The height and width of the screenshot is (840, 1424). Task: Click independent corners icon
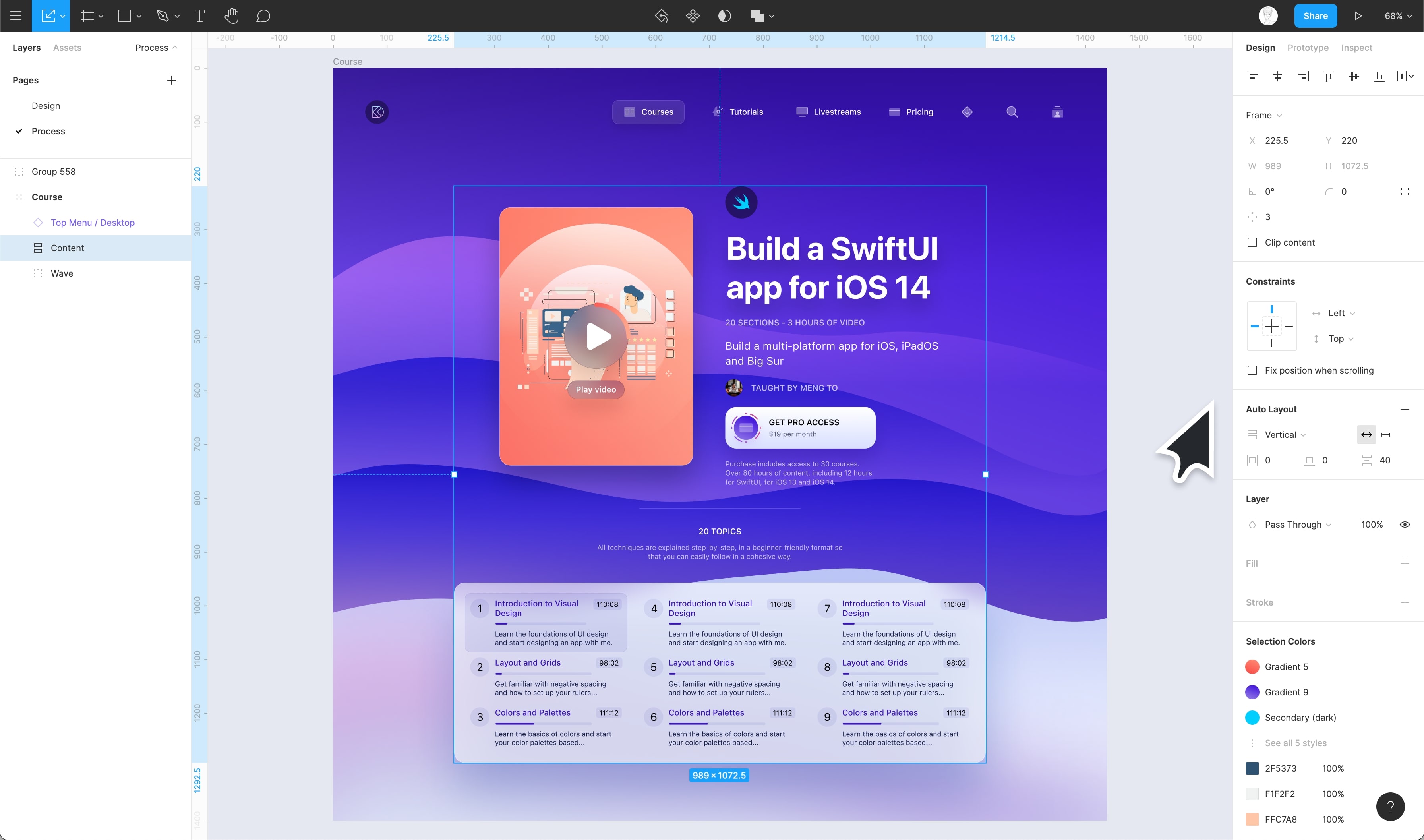coord(1404,191)
